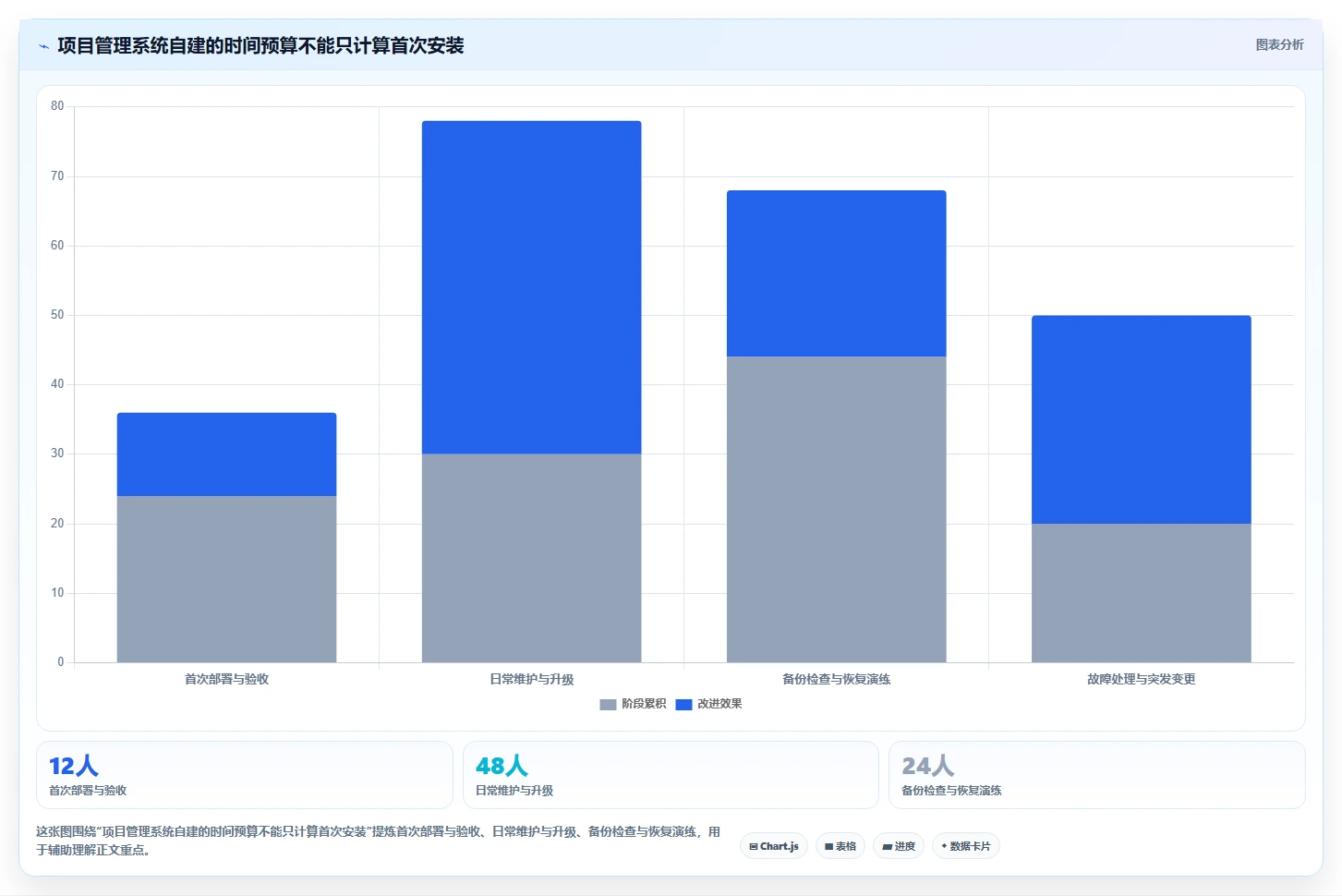Image resolution: width=1342 pixels, height=896 pixels.
Task: Click the chart icon beside the header title
Action: (x=43, y=46)
